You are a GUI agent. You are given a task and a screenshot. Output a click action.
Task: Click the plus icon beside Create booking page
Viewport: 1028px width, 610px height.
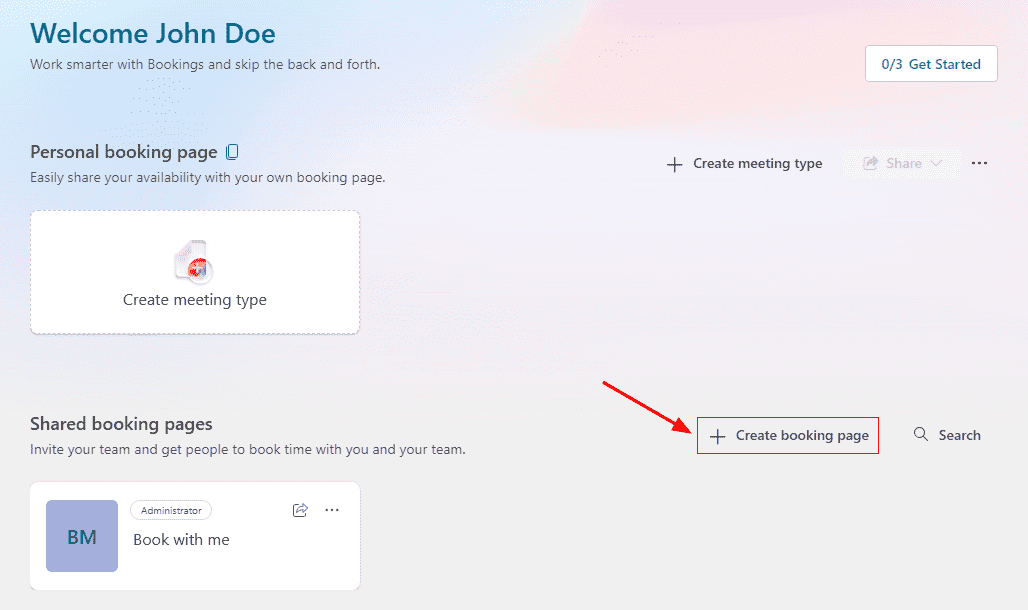point(717,436)
